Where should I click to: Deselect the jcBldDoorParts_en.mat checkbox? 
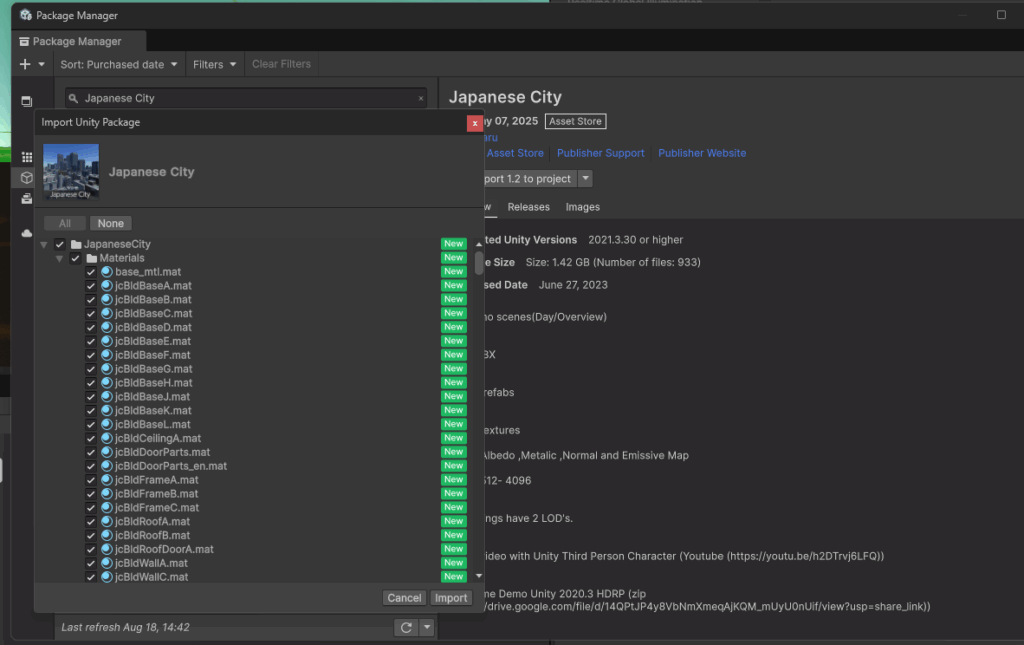coord(91,466)
